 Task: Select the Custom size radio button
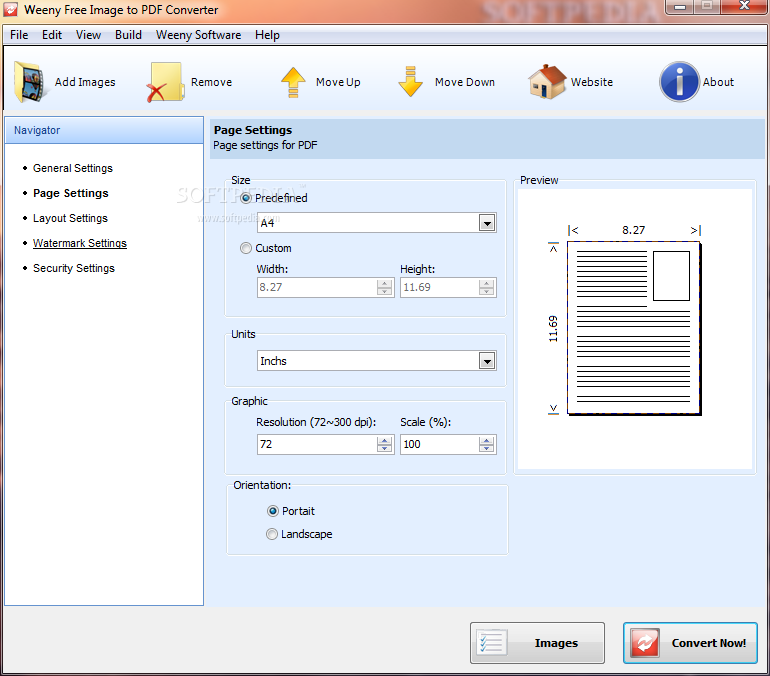pyautogui.click(x=246, y=248)
